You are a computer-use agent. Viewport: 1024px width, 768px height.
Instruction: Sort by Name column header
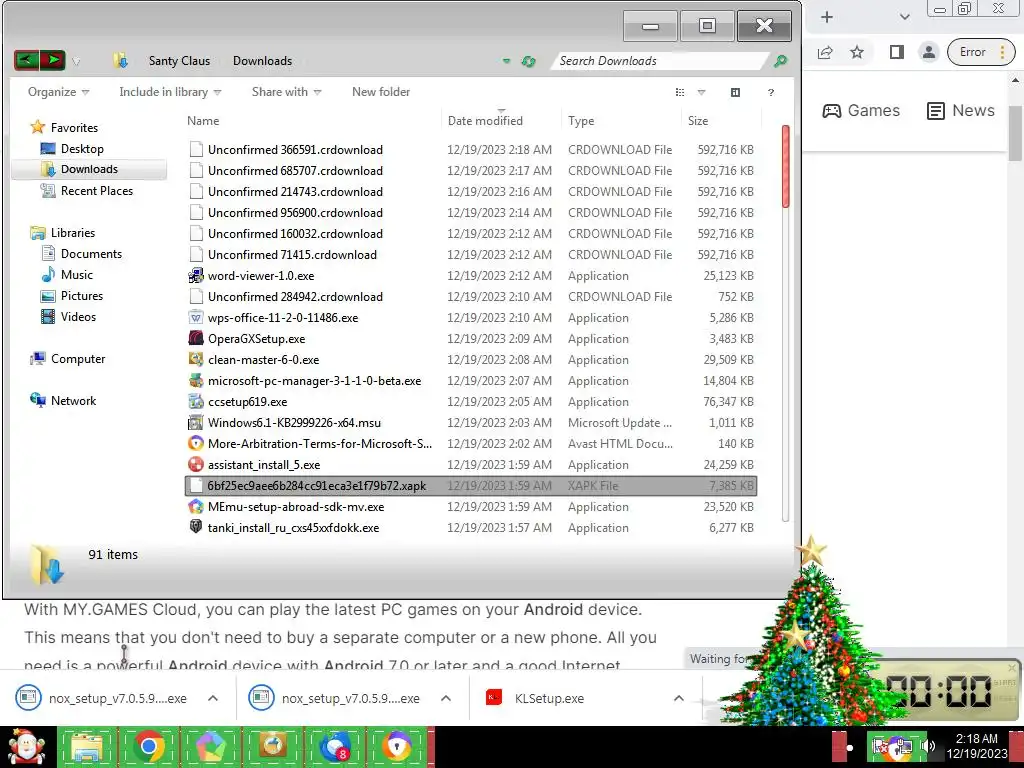coord(203,121)
